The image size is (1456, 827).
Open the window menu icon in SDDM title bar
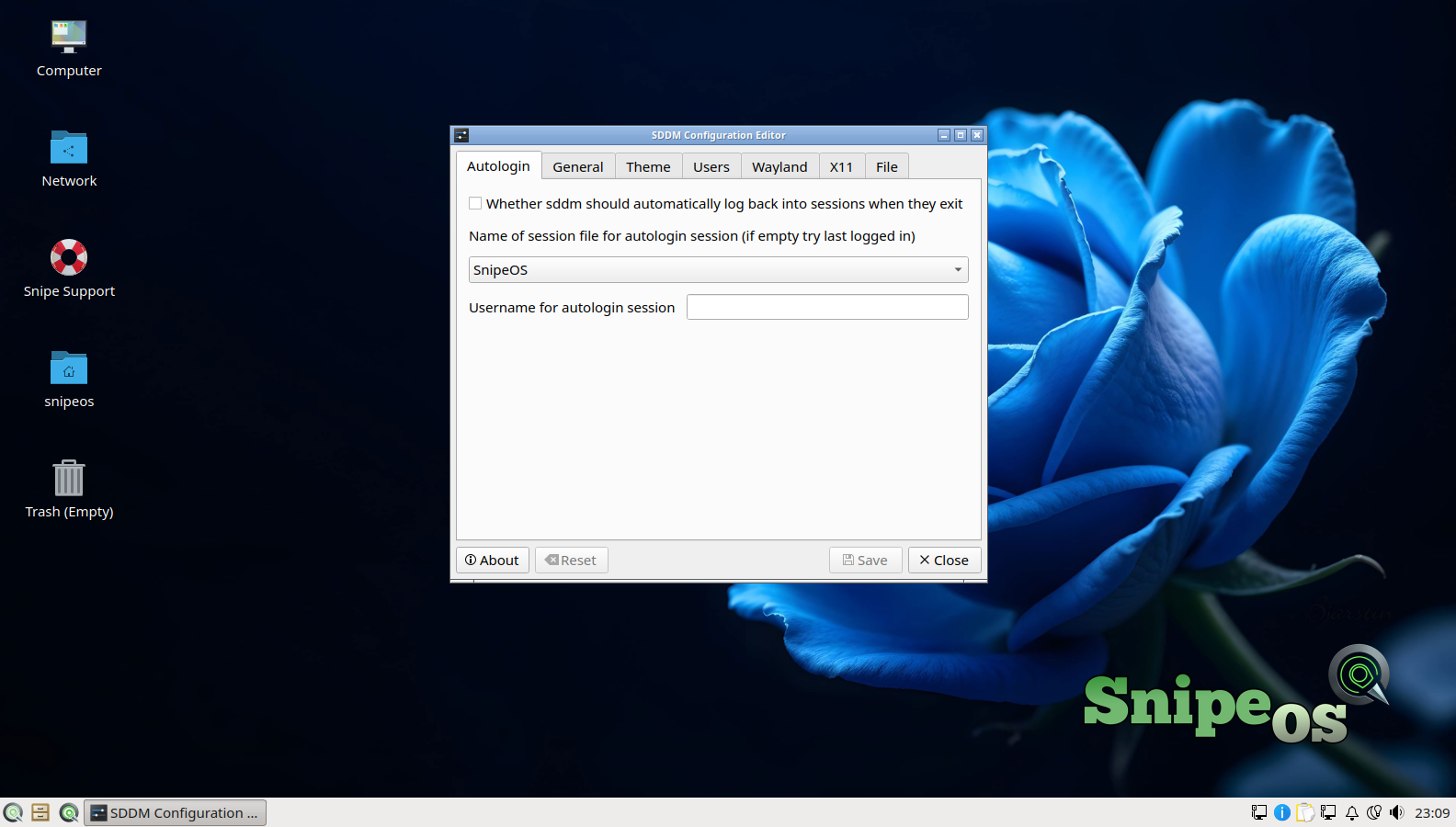461,135
